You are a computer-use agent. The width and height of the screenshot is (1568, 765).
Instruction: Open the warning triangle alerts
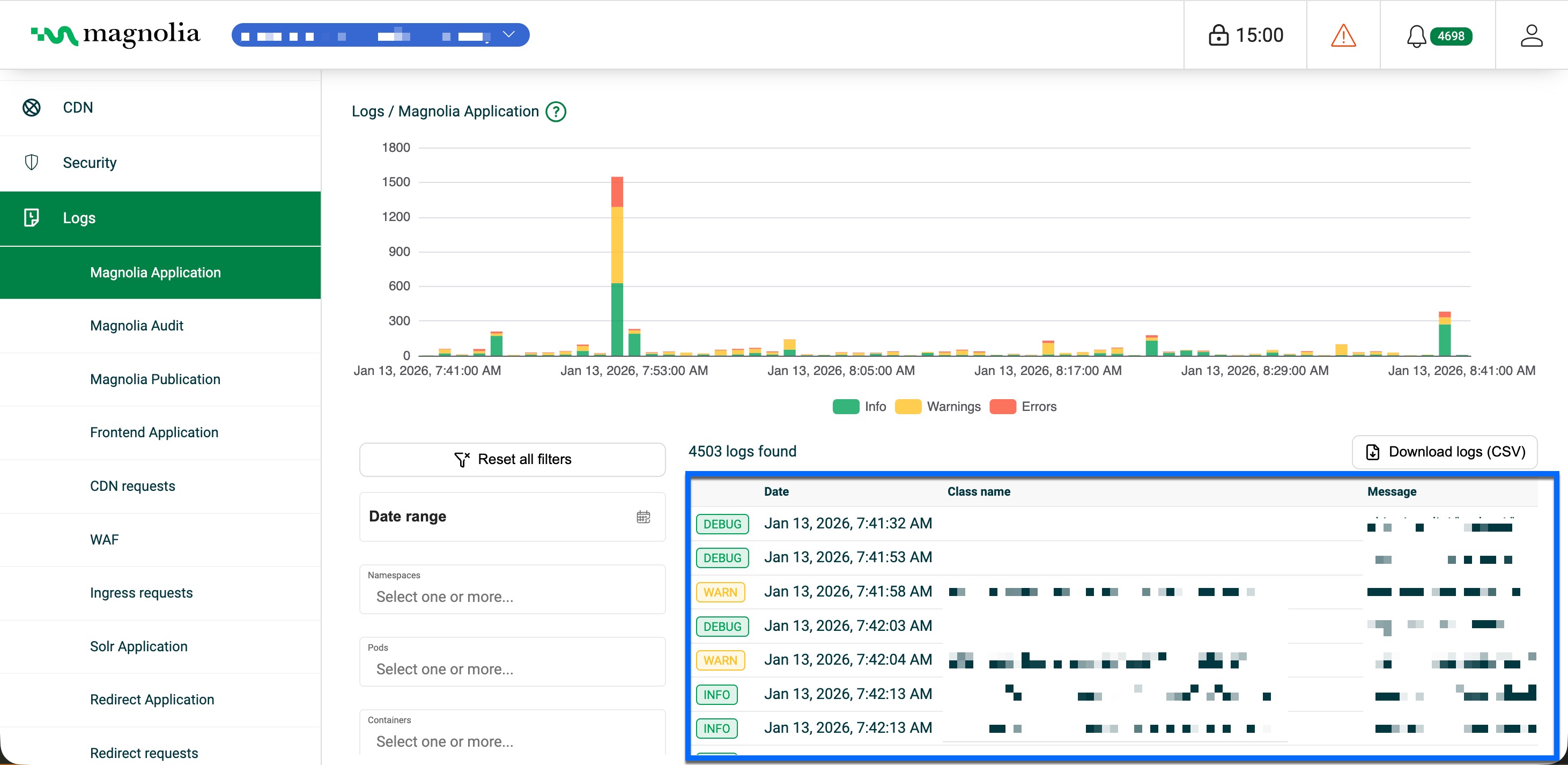click(x=1343, y=35)
